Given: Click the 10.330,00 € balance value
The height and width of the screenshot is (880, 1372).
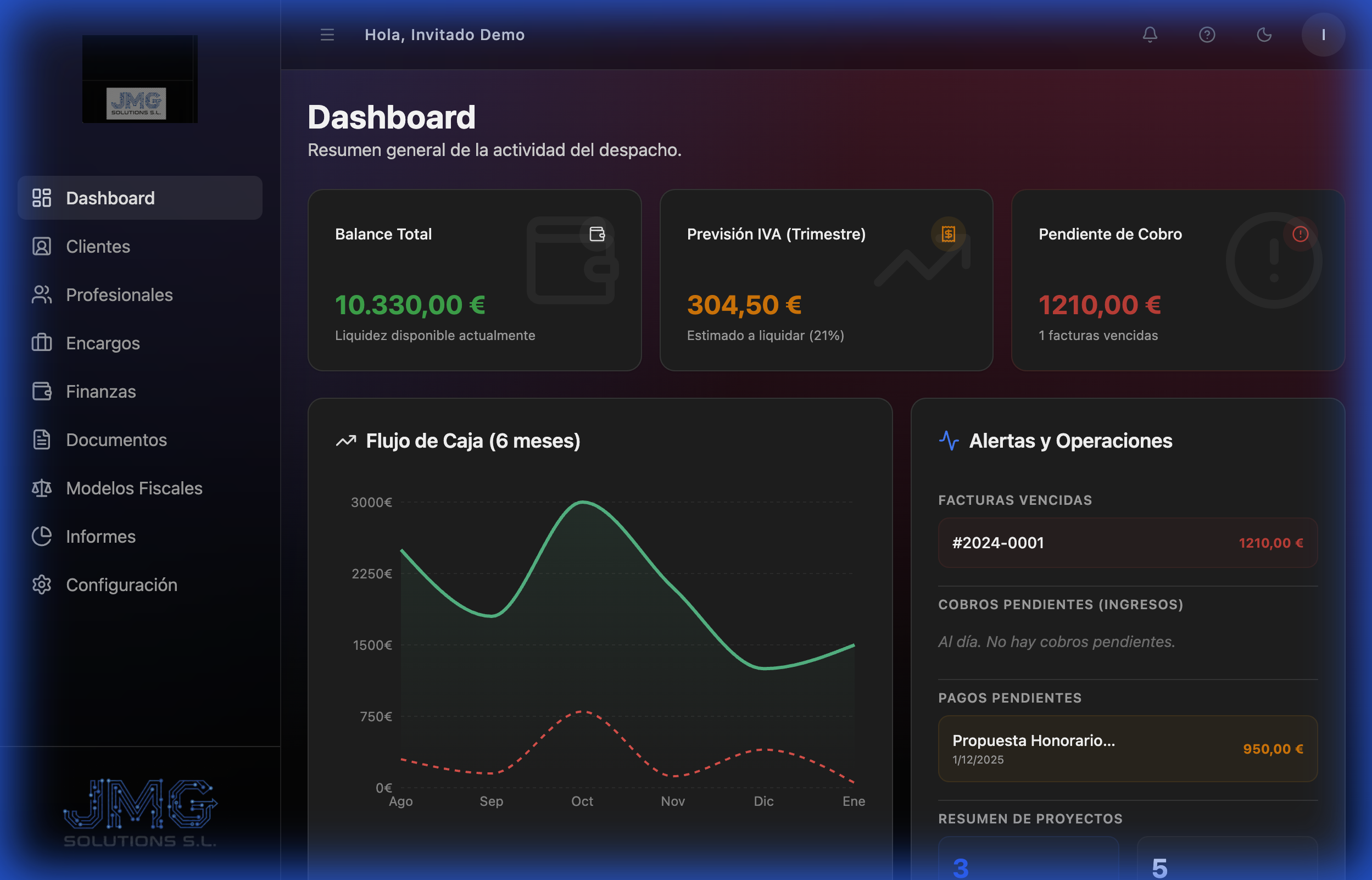Looking at the screenshot, I should tap(410, 304).
